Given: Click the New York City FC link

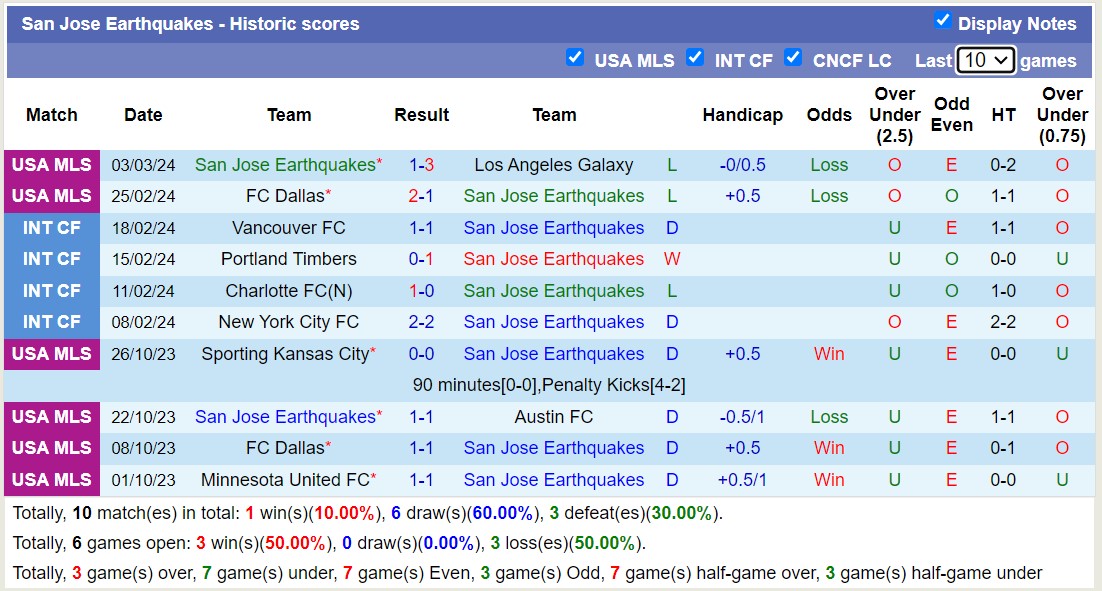Looking at the screenshot, I should point(289,322).
